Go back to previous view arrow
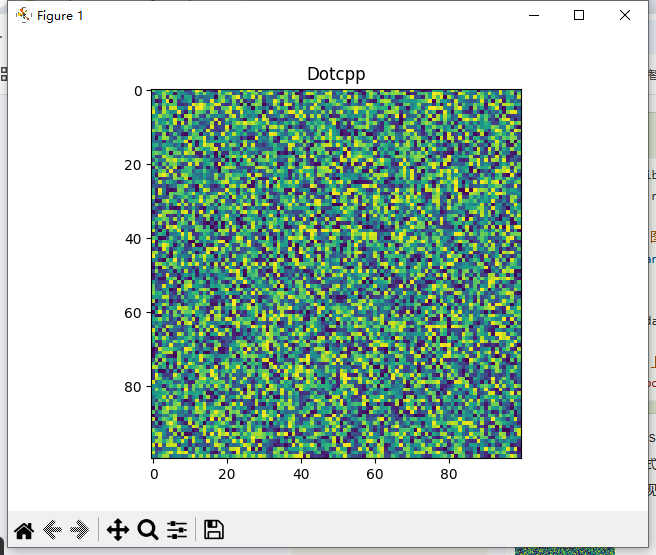This screenshot has height=555, width=656. point(52,530)
